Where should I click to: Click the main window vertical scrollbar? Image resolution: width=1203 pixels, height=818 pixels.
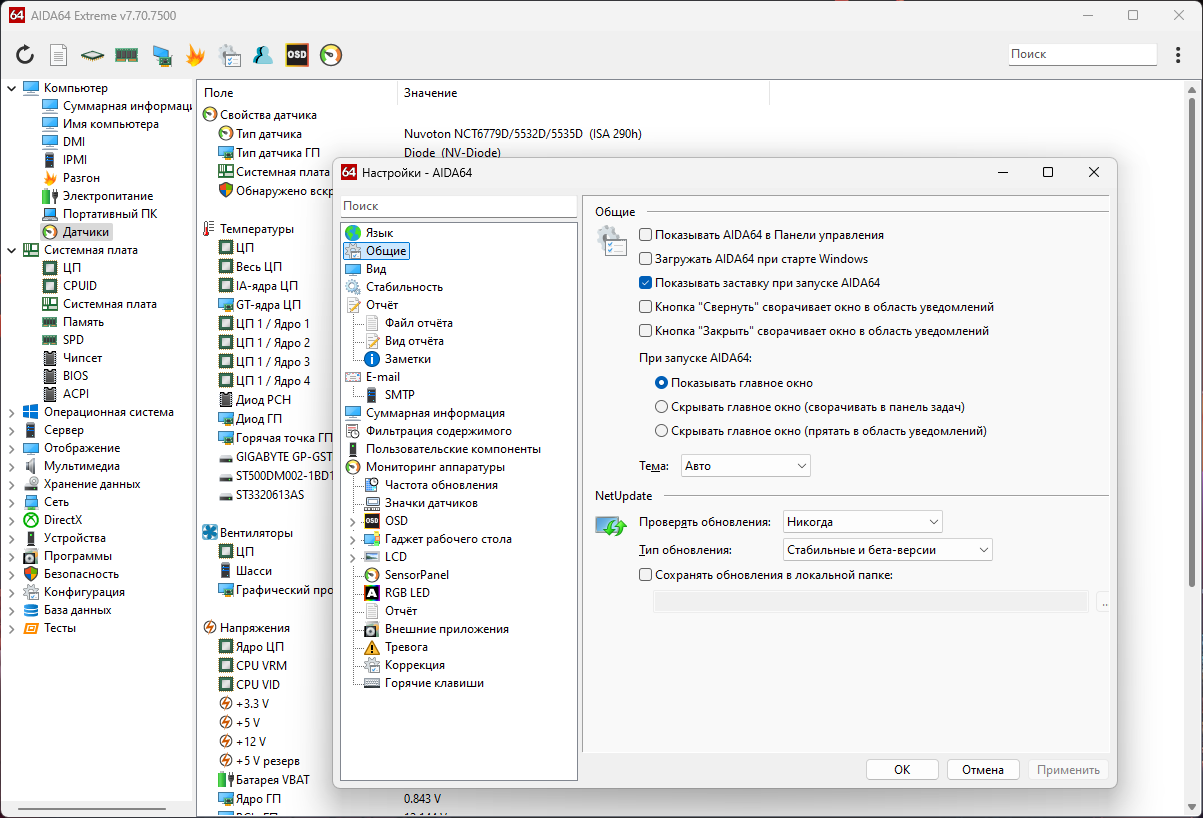[1191, 340]
